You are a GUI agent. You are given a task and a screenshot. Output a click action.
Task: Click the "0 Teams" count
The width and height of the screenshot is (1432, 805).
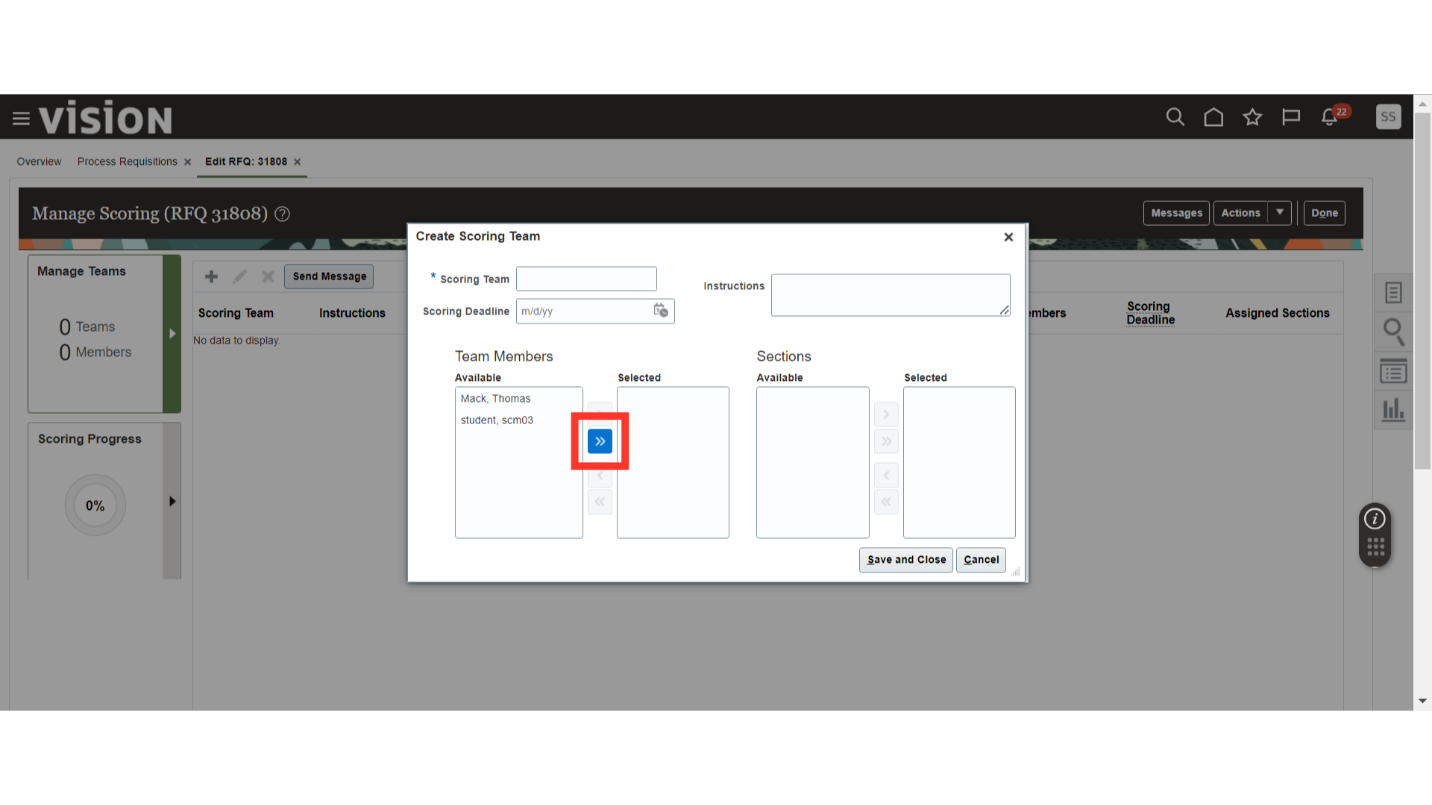click(x=87, y=327)
